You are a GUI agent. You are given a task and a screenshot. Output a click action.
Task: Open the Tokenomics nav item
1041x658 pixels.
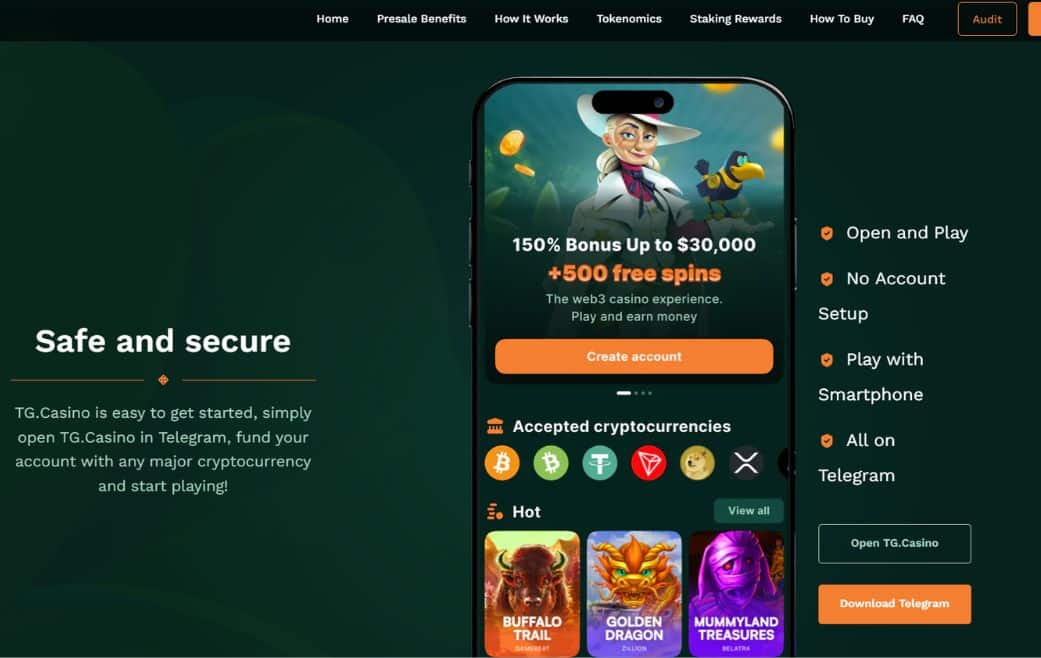pos(629,19)
